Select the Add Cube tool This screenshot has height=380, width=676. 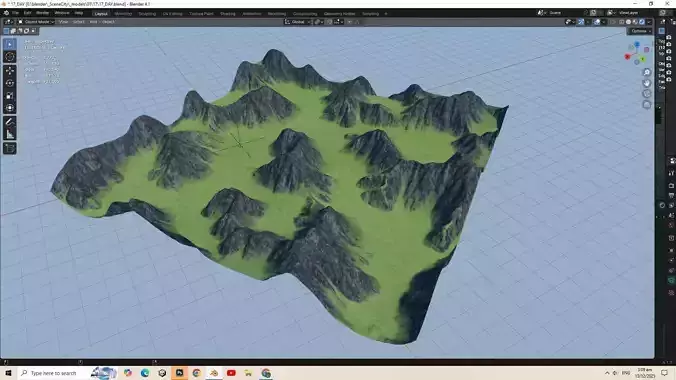coord(9,148)
